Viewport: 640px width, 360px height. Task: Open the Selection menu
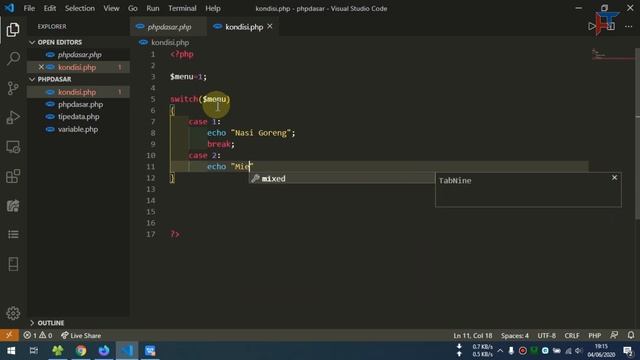80,8
